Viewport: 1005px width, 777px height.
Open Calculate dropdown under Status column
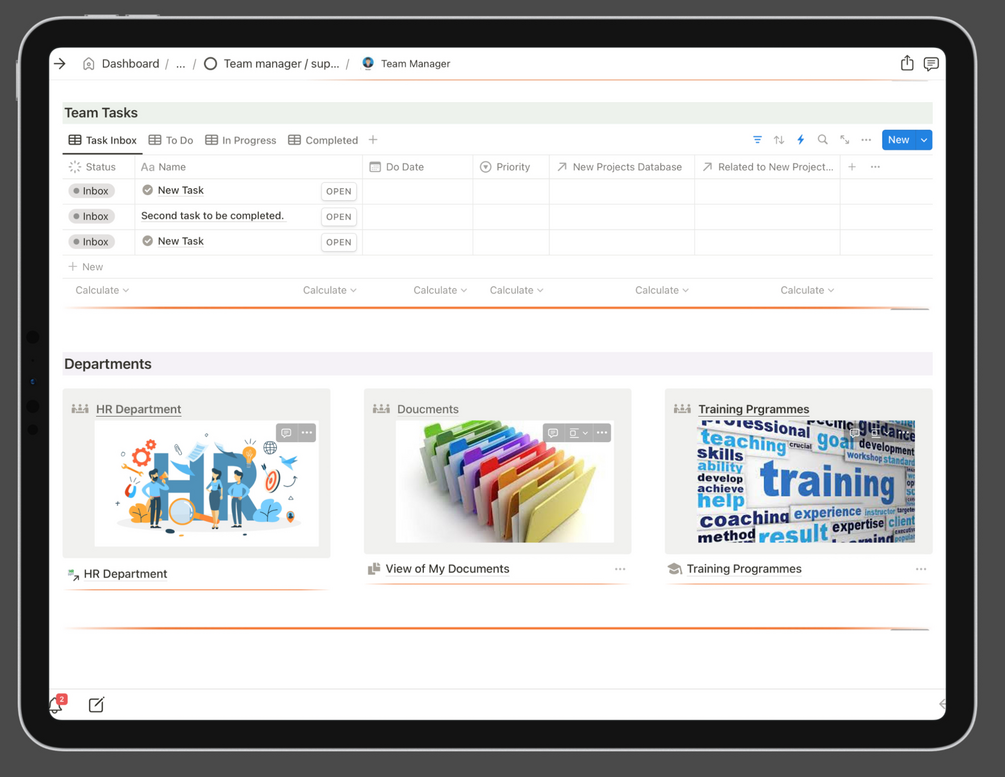point(102,290)
